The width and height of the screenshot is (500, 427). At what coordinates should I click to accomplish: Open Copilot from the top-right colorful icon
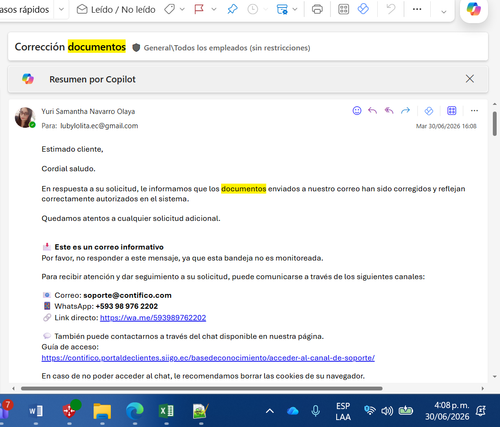(474, 9)
